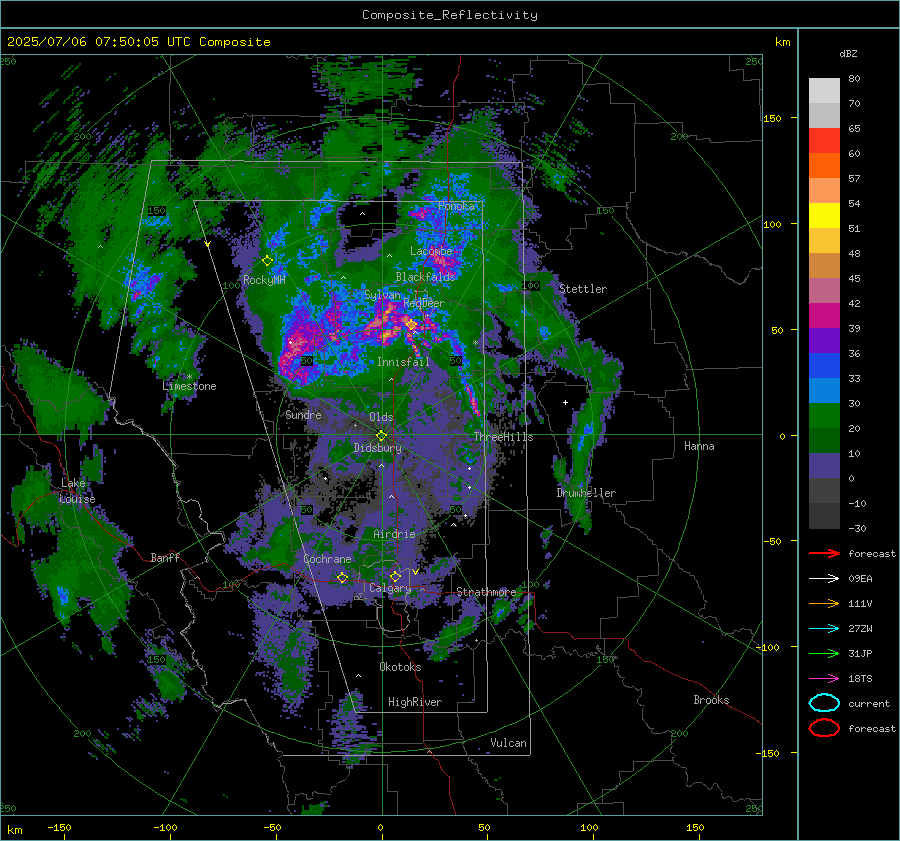Click the Drumheller city label

(586, 493)
